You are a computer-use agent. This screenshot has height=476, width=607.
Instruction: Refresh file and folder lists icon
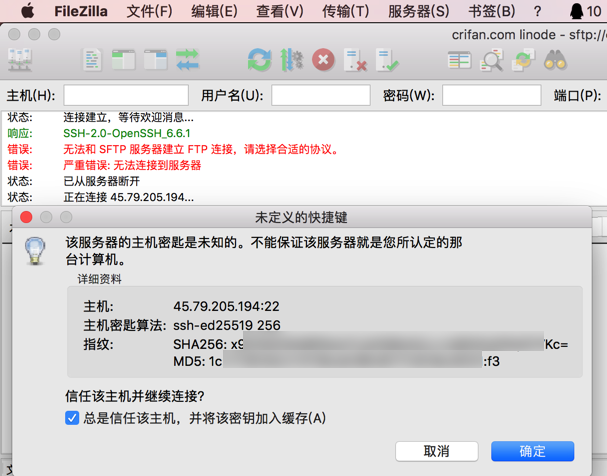coord(259,60)
